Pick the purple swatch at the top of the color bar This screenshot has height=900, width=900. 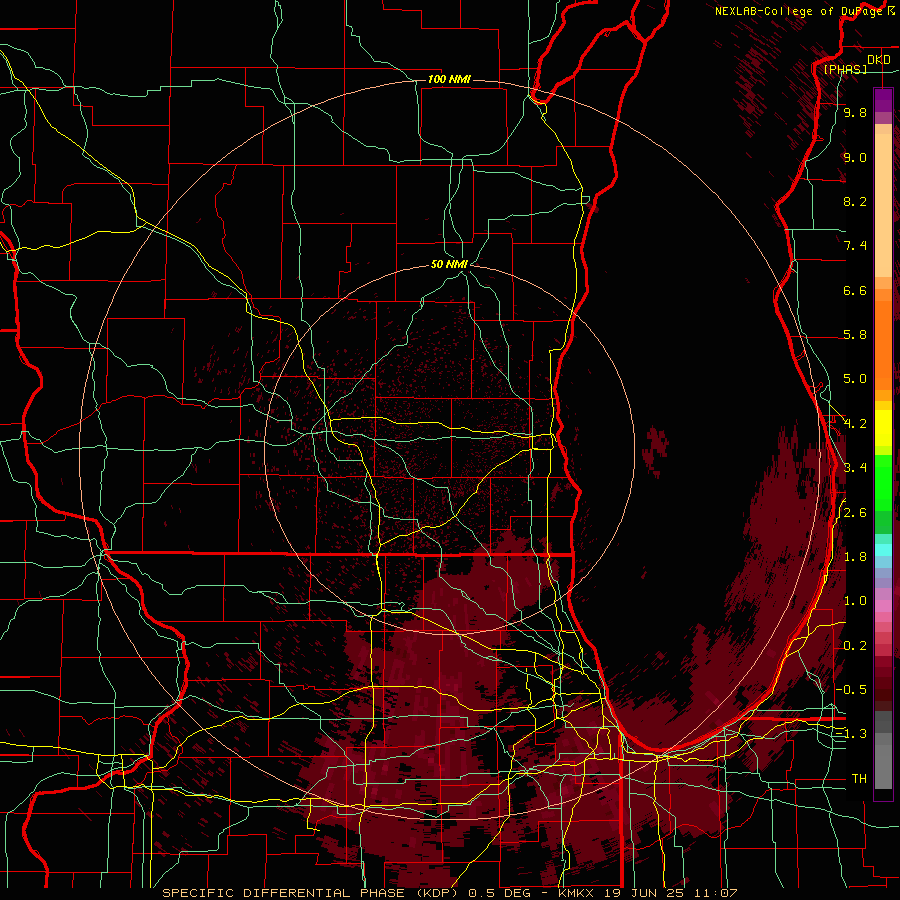coord(883,100)
